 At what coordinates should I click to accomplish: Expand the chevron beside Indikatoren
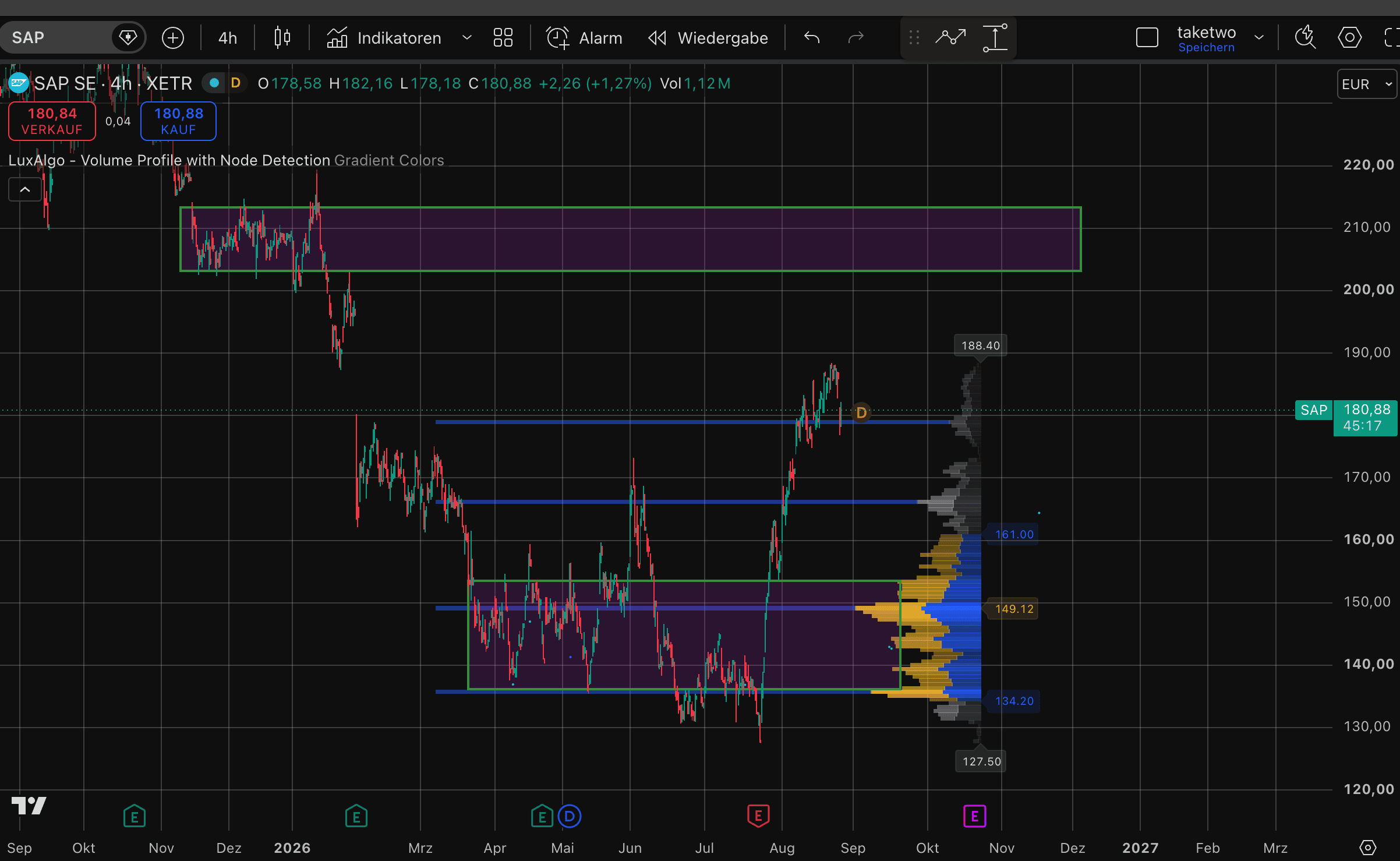(466, 38)
